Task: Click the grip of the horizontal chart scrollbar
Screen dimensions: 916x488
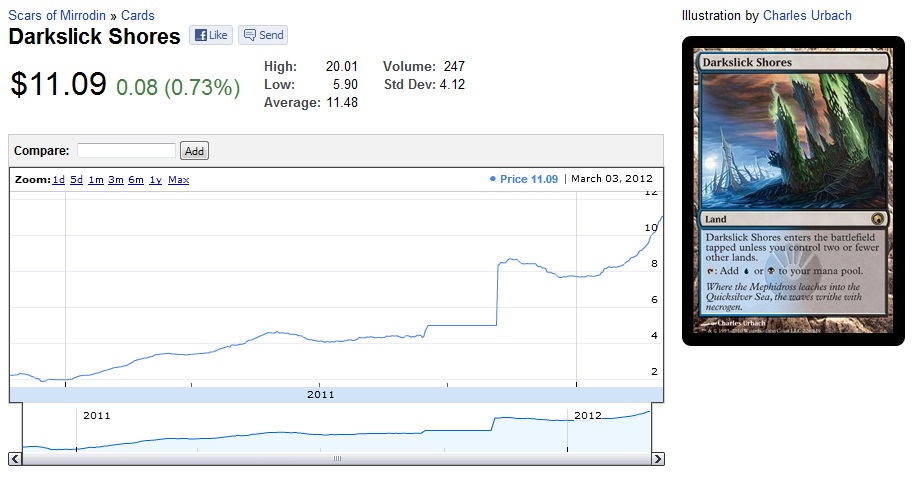Action: 337,458
